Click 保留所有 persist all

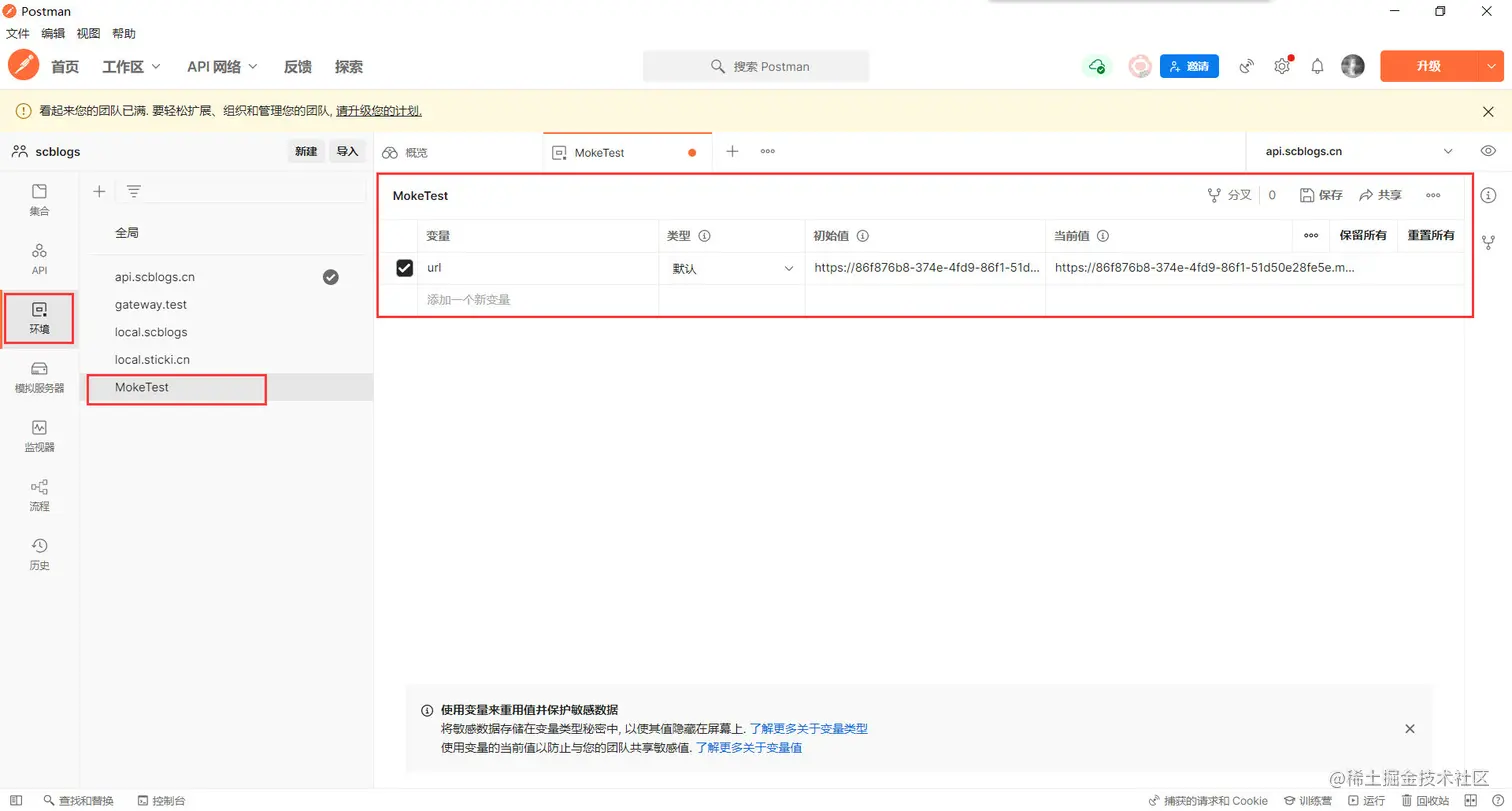click(x=1363, y=236)
